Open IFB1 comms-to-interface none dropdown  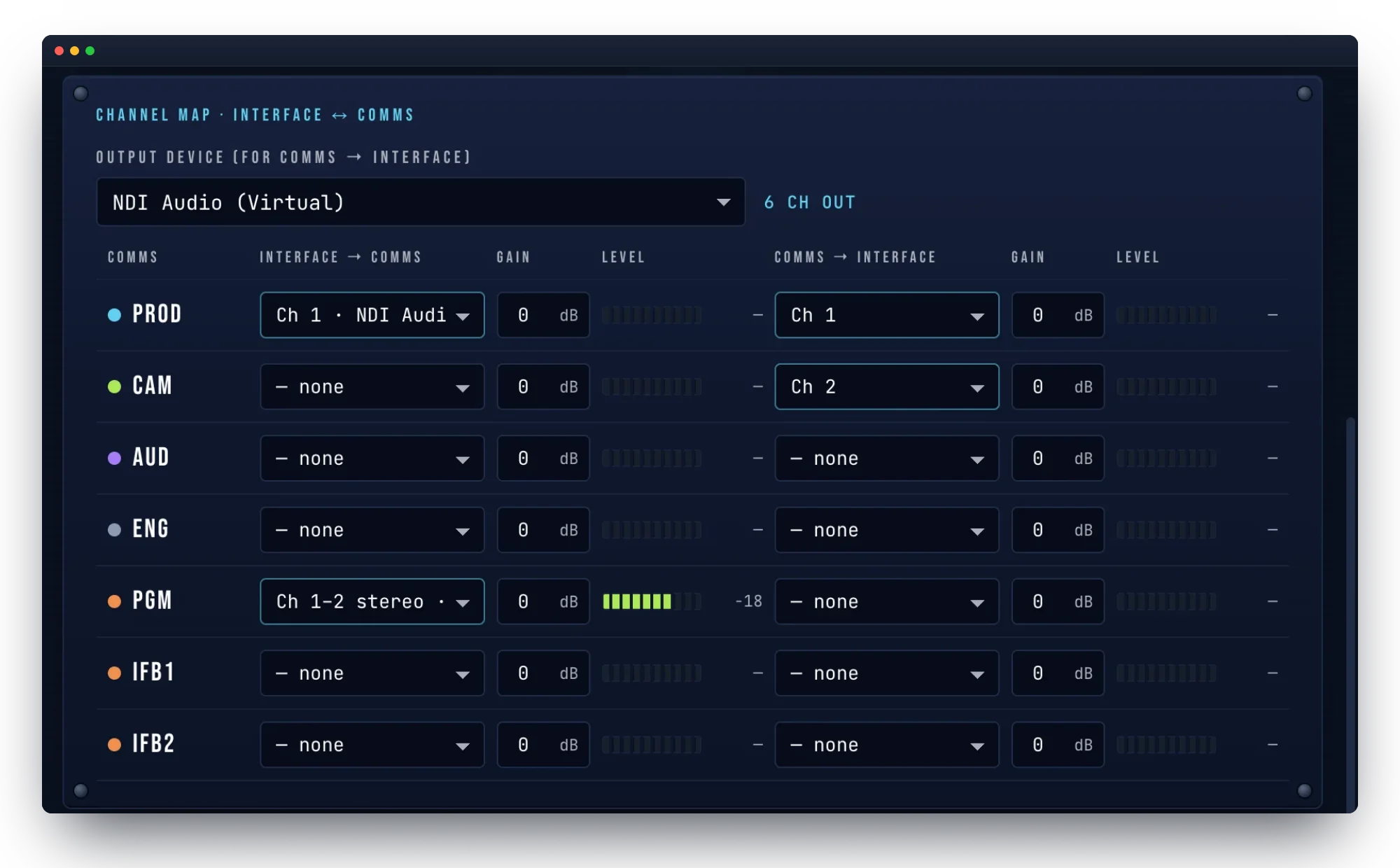click(x=887, y=673)
